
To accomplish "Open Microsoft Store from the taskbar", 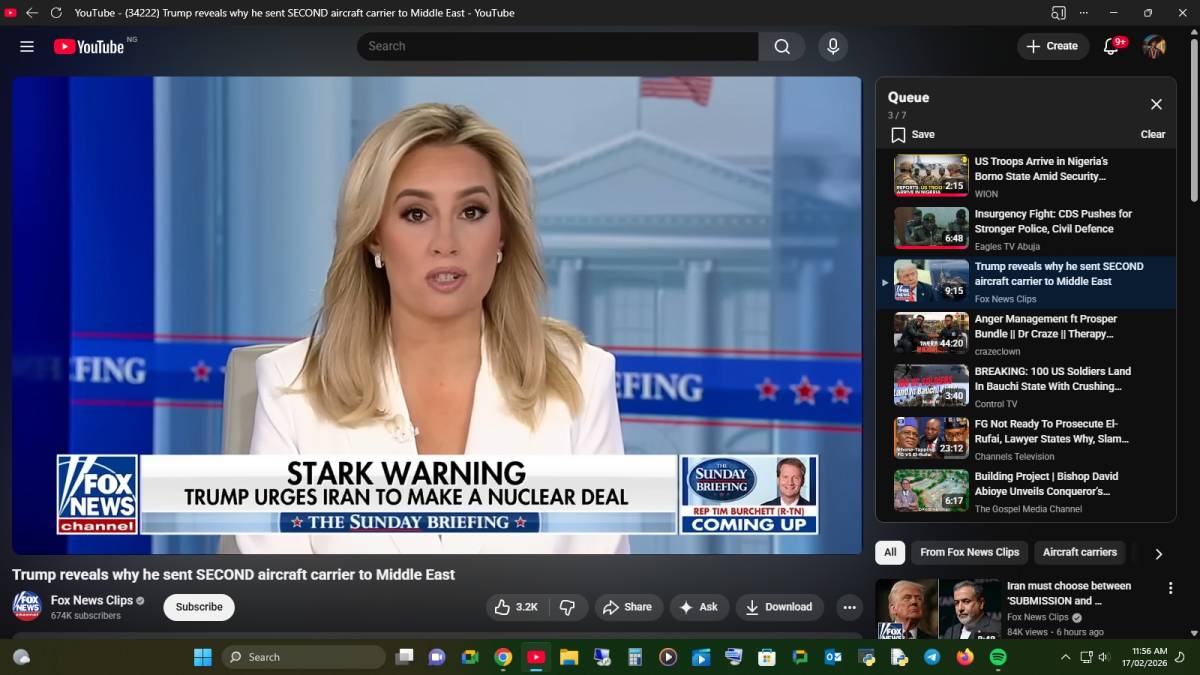I will click(767, 657).
